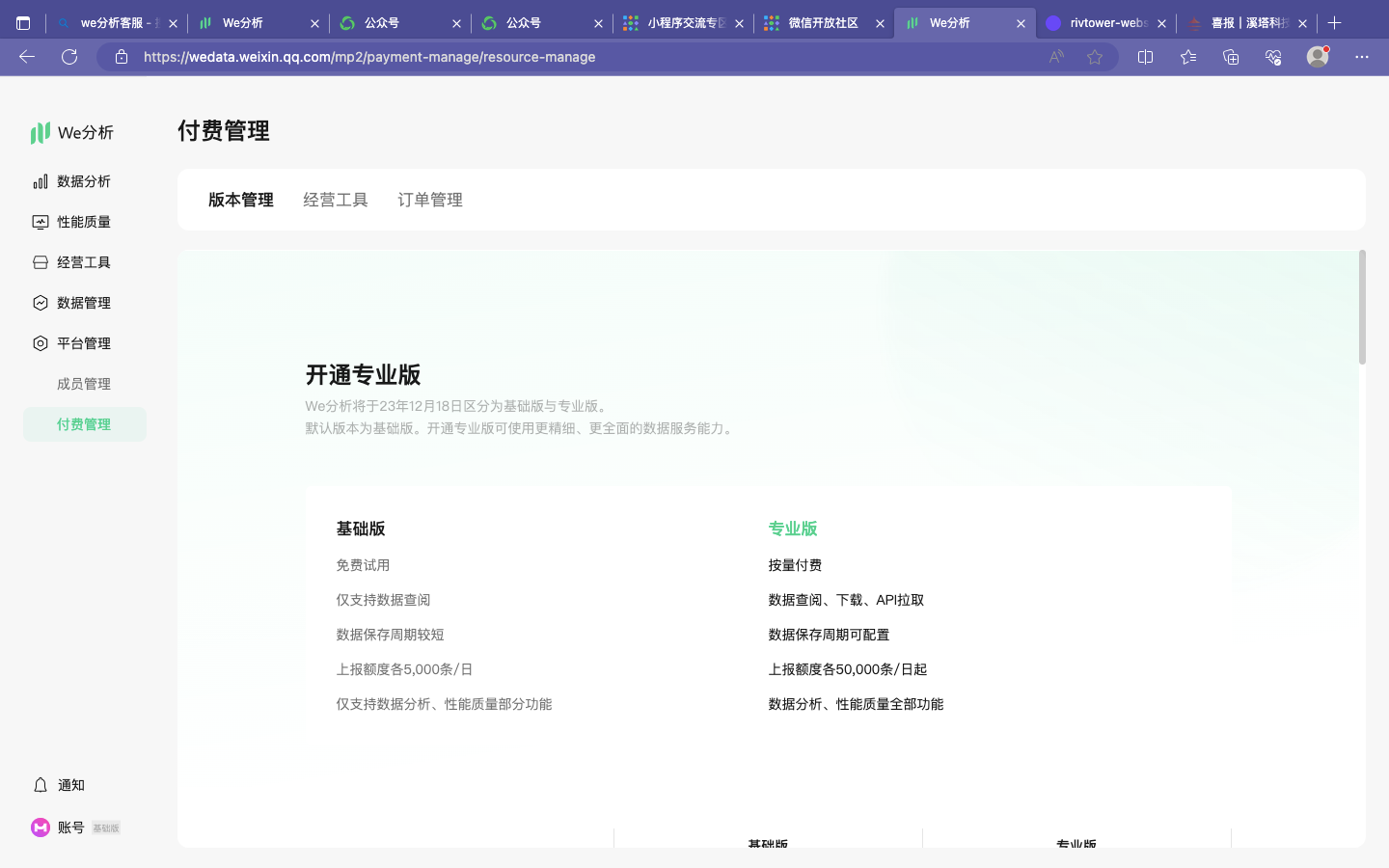Click the 通知 bell icon
This screenshot has width=1389, height=868.
point(41,785)
